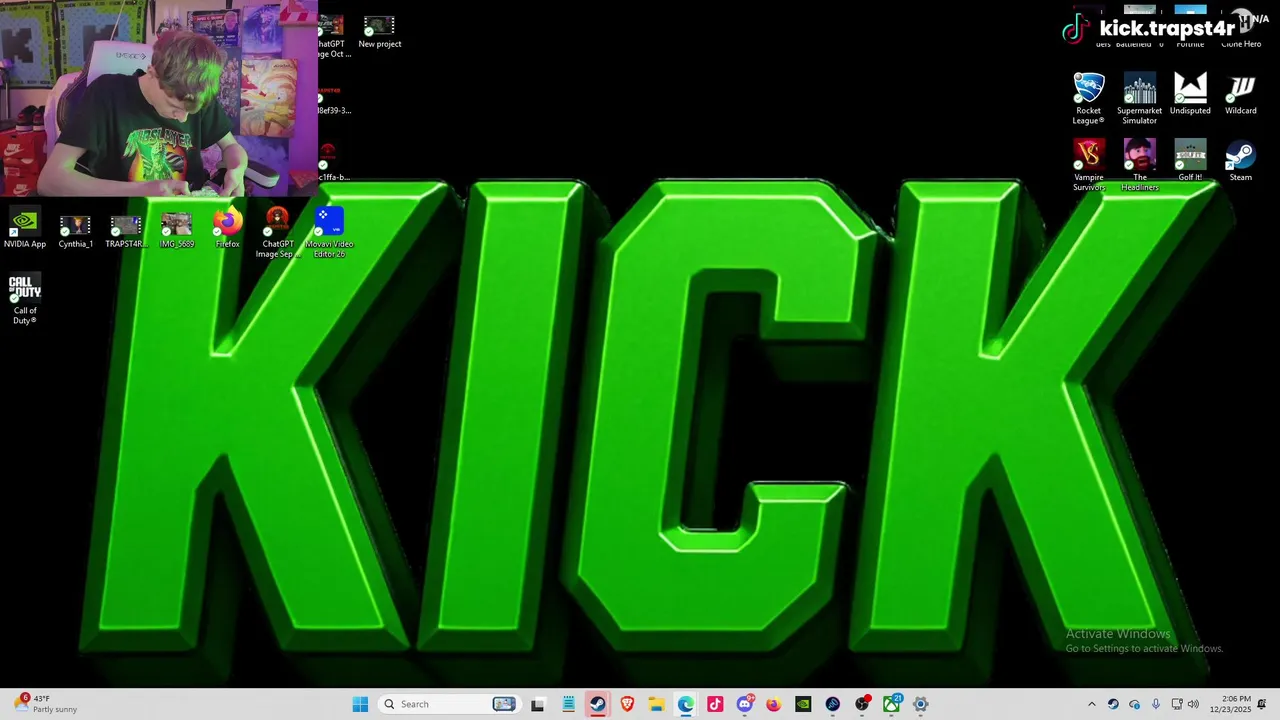Launch the Undisputed desktop shortcut
The image size is (1280, 720).
pyautogui.click(x=1190, y=94)
